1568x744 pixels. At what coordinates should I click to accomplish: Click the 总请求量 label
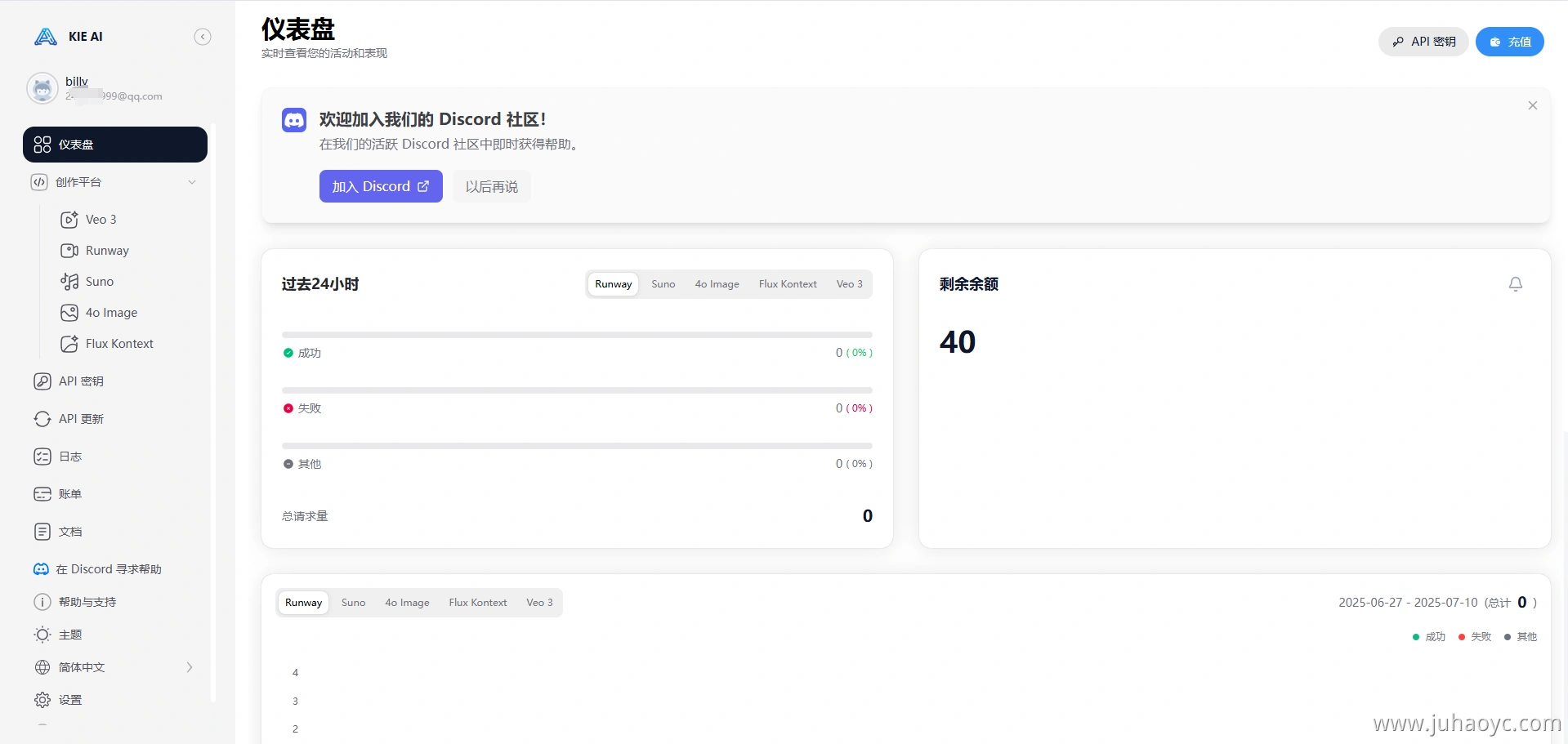click(305, 516)
